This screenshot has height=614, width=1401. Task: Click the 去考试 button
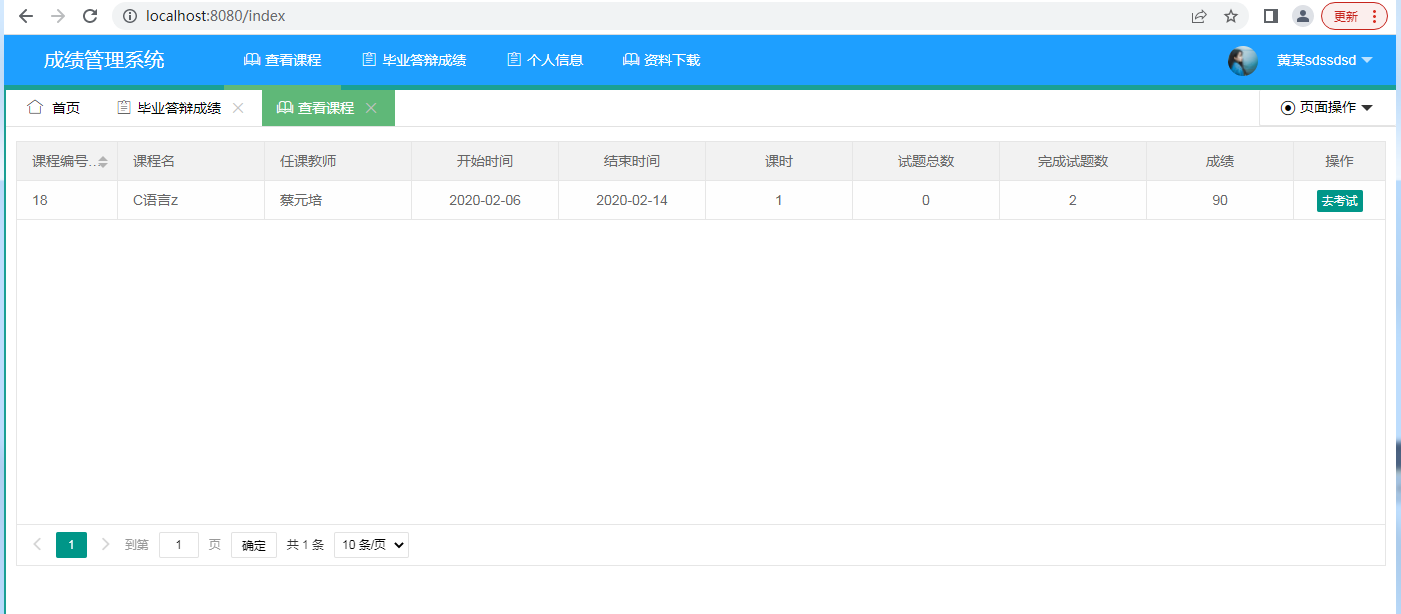[1339, 201]
